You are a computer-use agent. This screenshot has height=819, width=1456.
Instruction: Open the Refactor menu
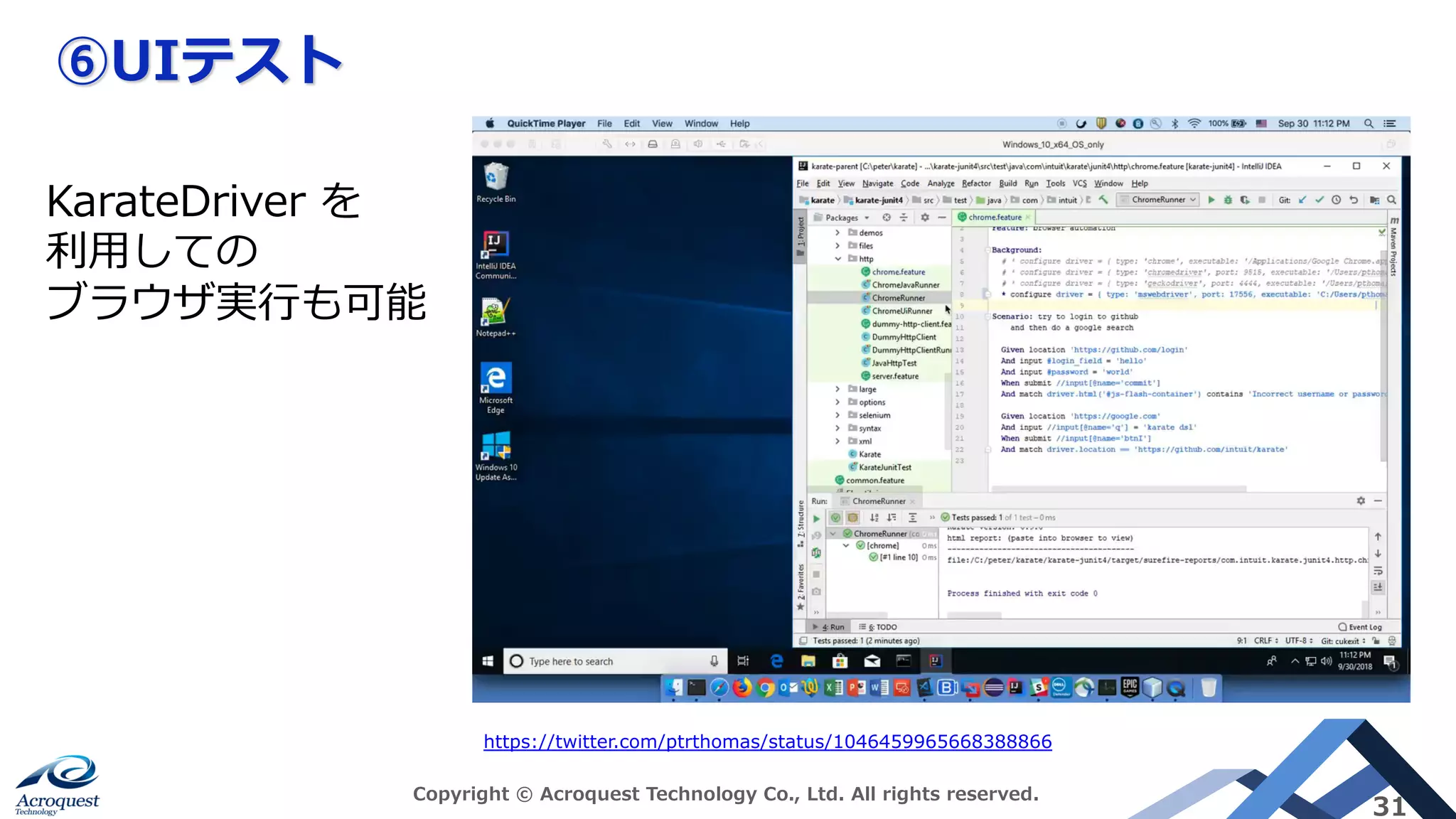point(976,183)
